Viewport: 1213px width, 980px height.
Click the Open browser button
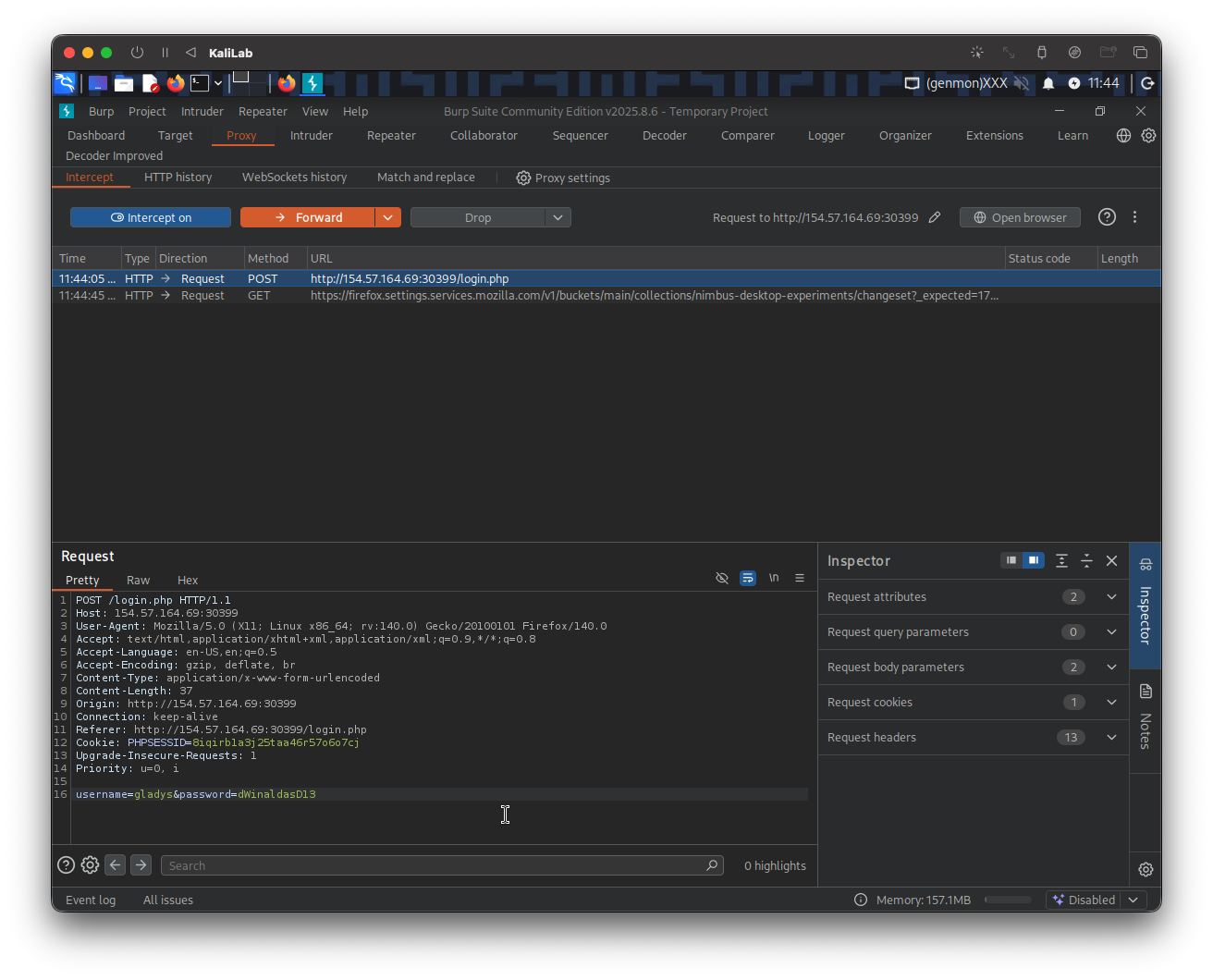pyautogui.click(x=1020, y=217)
